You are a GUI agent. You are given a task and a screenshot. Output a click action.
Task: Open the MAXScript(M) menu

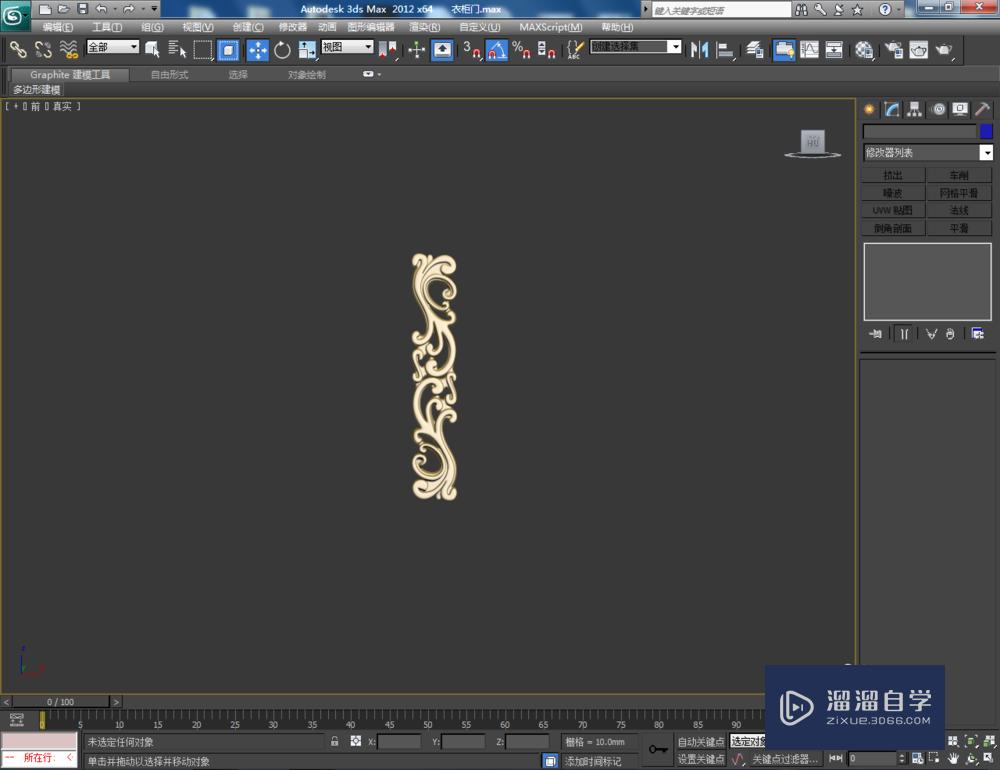[x=550, y=27]
